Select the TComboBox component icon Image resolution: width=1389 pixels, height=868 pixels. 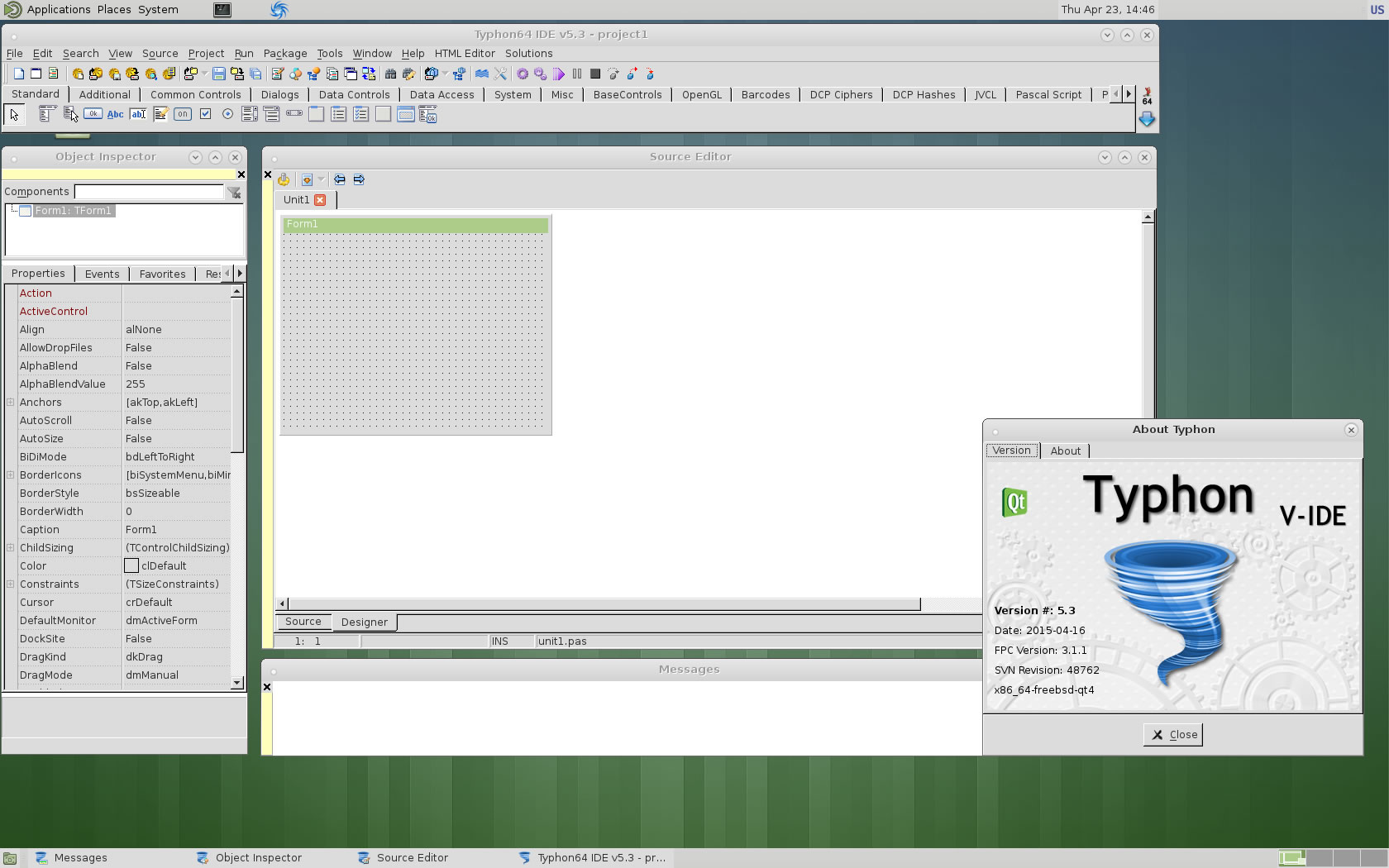click(272, 114)
